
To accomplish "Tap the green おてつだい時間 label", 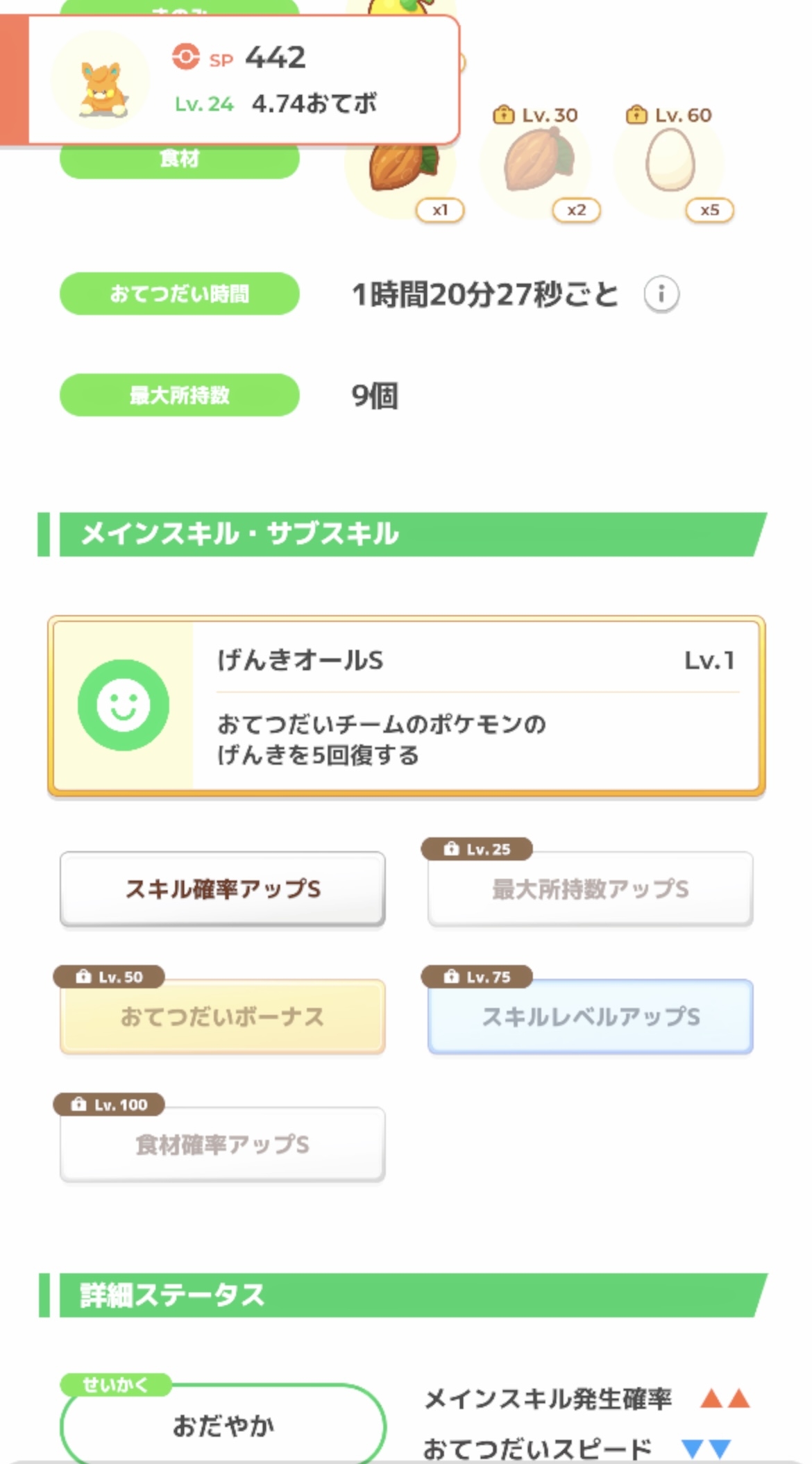I will [x=179, y=294].
